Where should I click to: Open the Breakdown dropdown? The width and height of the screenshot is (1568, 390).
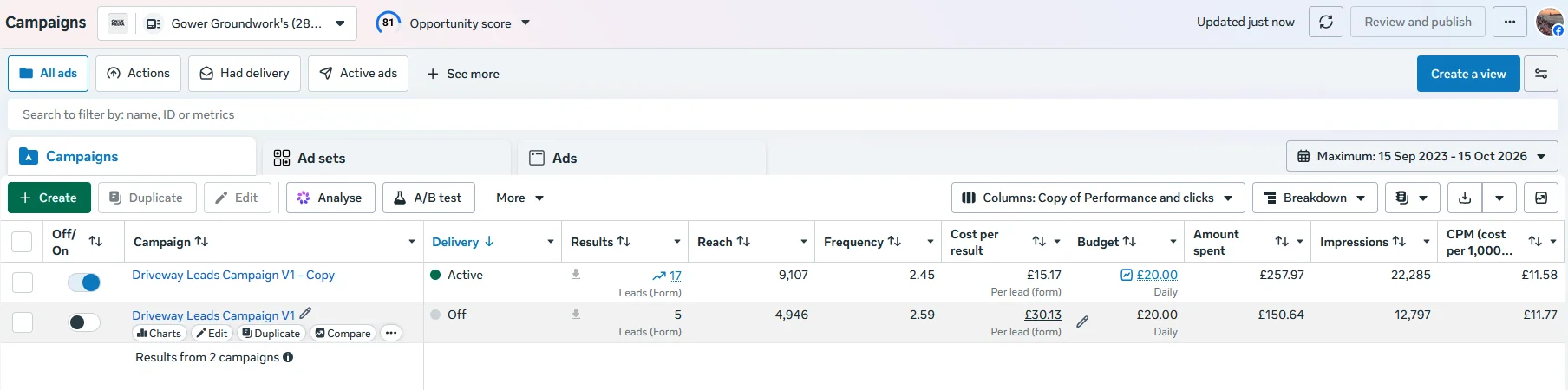(1315, 198)
